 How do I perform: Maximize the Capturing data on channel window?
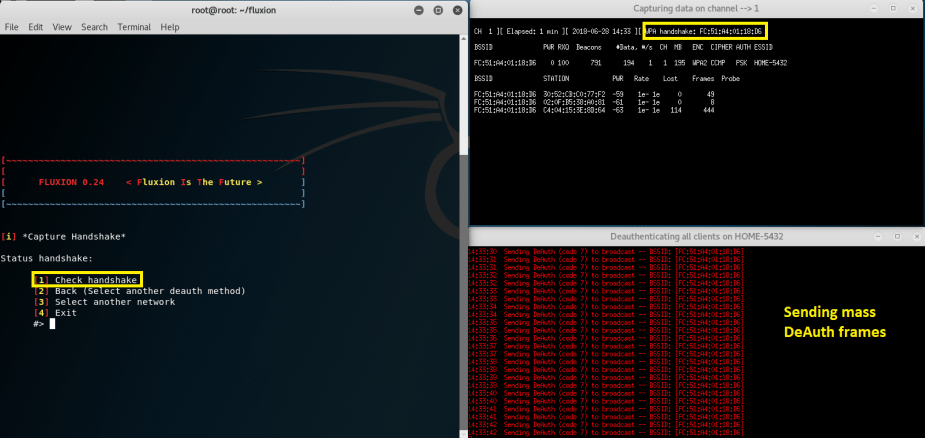click(891, 10)
